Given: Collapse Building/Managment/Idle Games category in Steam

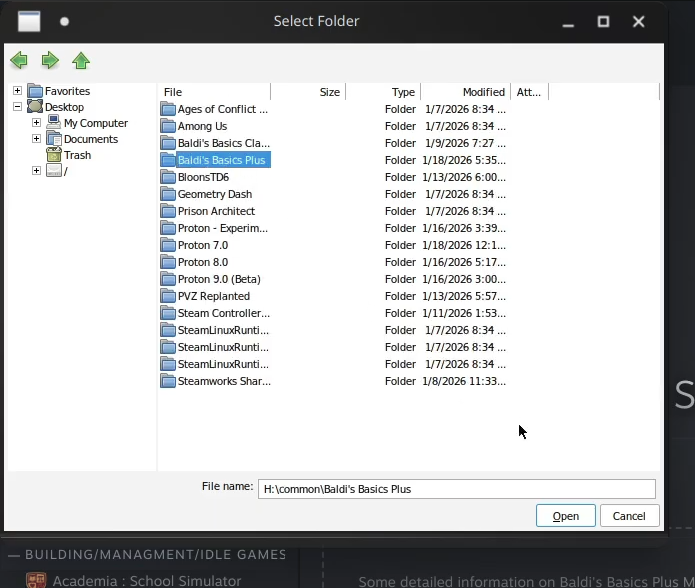Looking at the screenshot, I should (x=14, y=555).
